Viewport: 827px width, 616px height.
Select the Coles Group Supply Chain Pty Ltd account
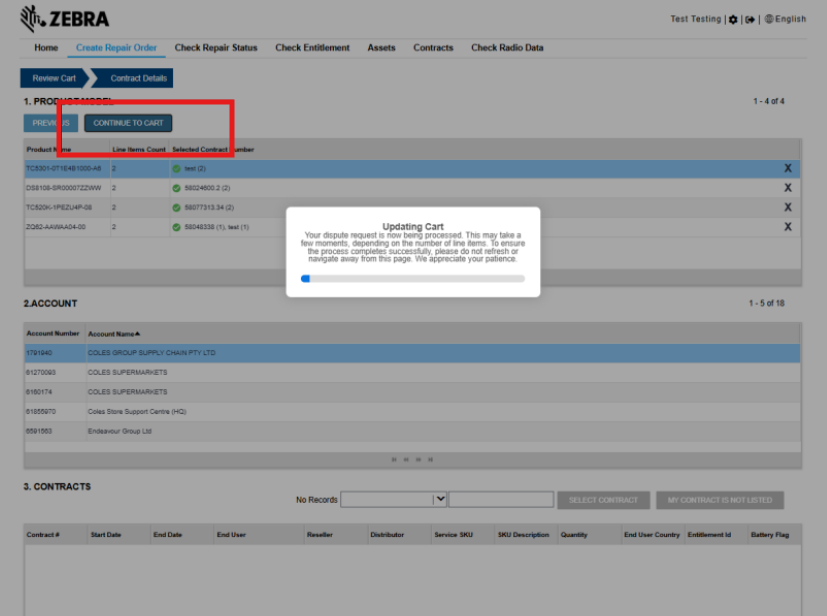point(412,353)
